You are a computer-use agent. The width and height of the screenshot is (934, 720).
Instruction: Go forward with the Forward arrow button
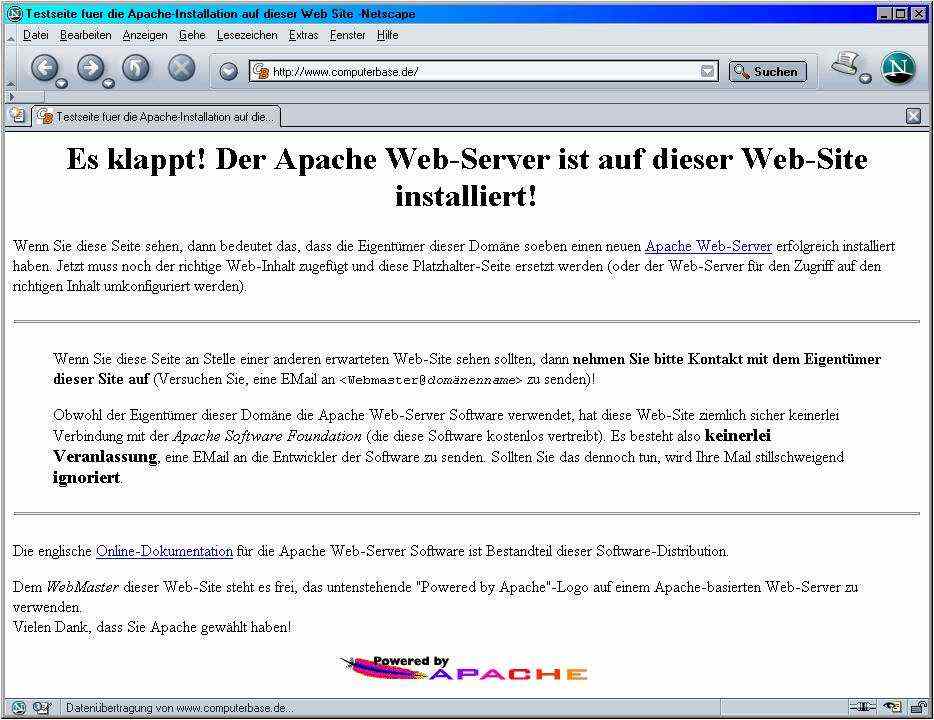[91, 67]
